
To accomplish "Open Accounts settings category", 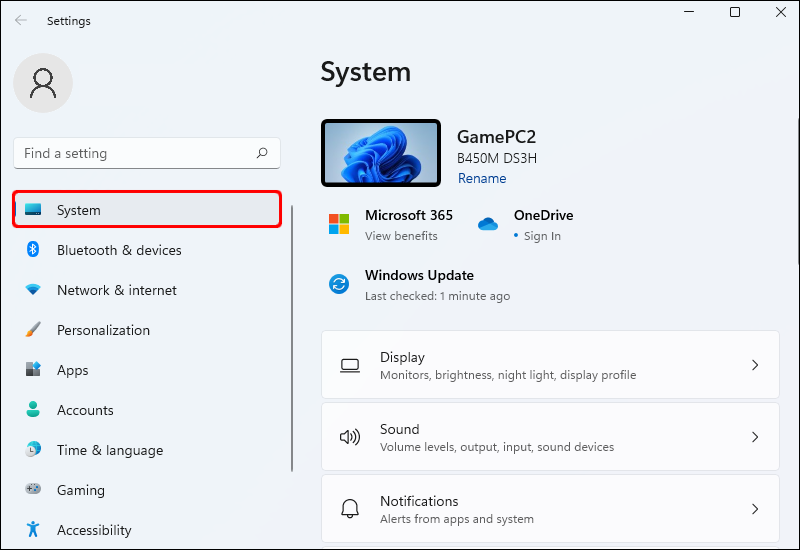I will click(85, 410).
